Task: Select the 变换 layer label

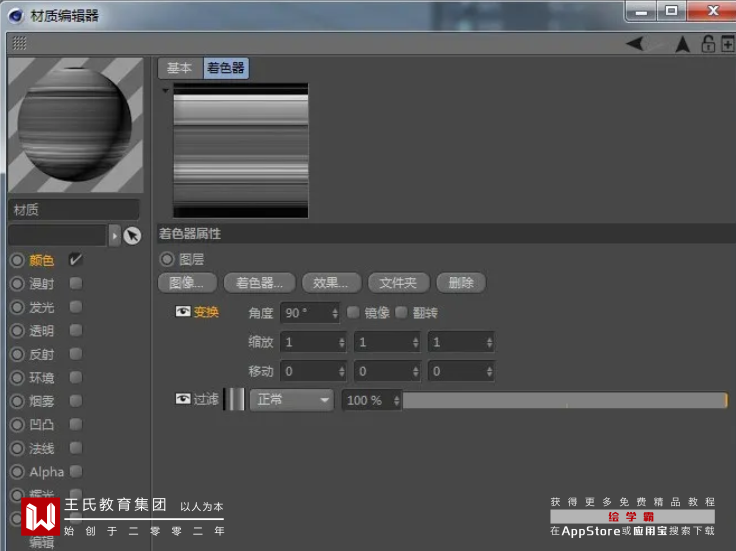Action: (x=206, y=312)
